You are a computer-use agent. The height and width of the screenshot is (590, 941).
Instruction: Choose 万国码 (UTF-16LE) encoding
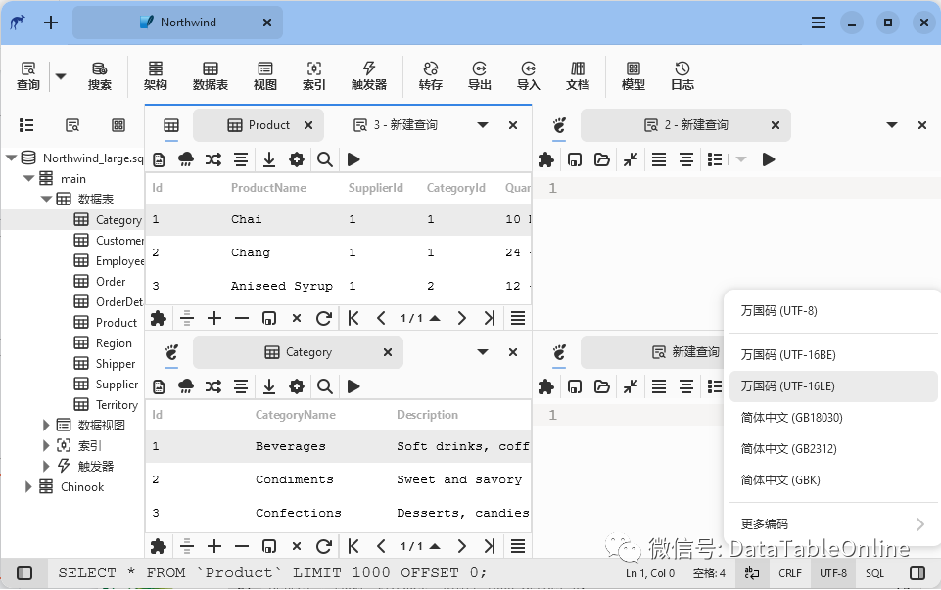tap(833, 386)
